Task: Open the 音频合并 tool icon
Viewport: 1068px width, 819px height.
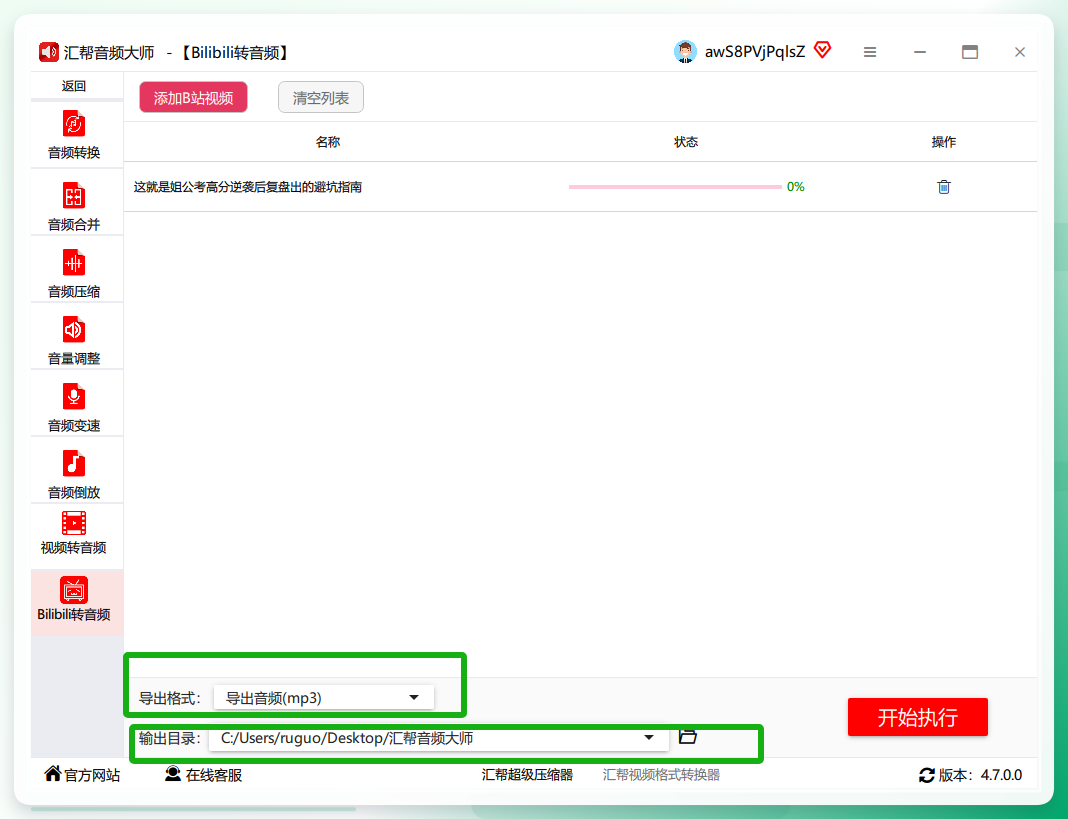Action: click(74, 196)
